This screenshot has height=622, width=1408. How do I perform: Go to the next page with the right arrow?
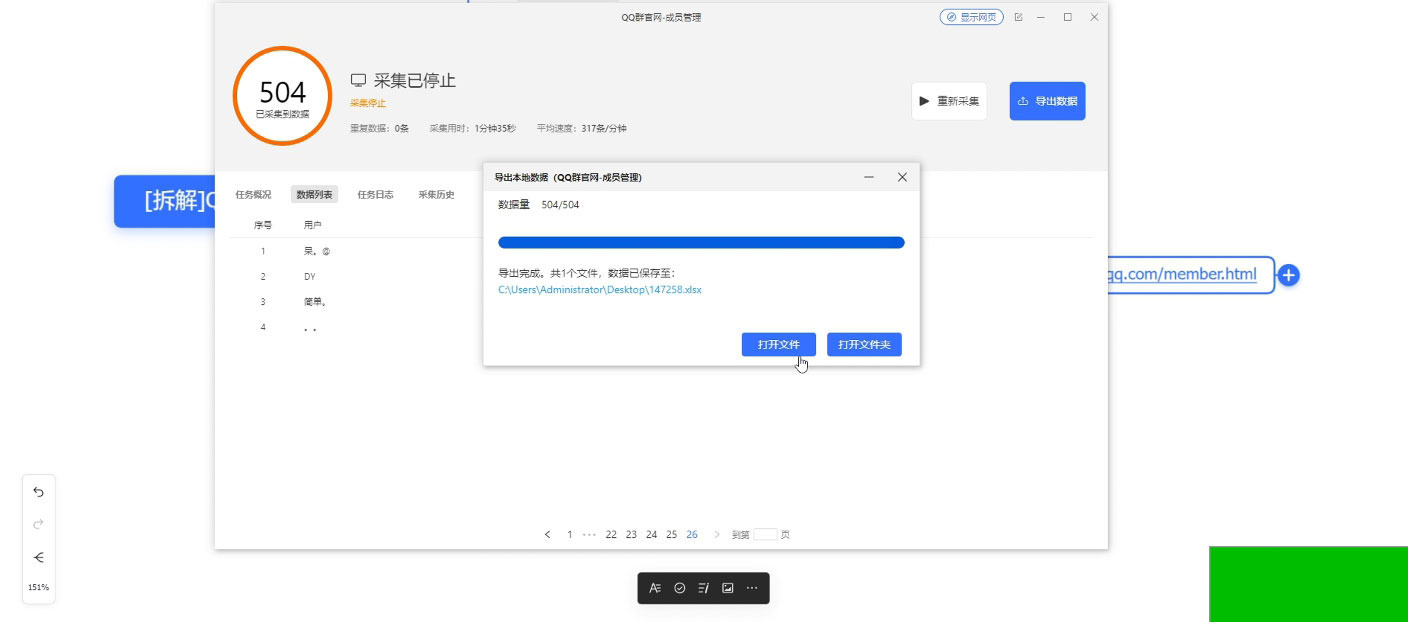click(716, 535)
